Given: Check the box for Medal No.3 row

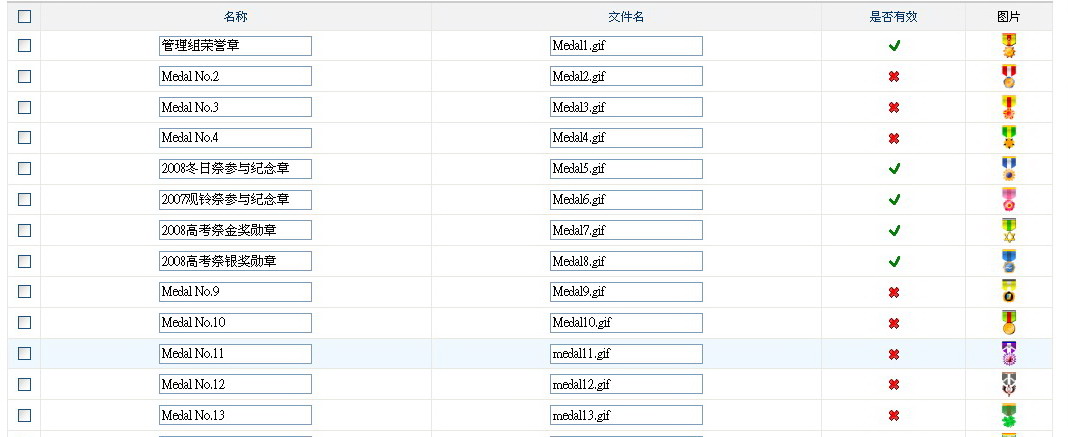Looking at the screenshot, I should coord(25,107).
